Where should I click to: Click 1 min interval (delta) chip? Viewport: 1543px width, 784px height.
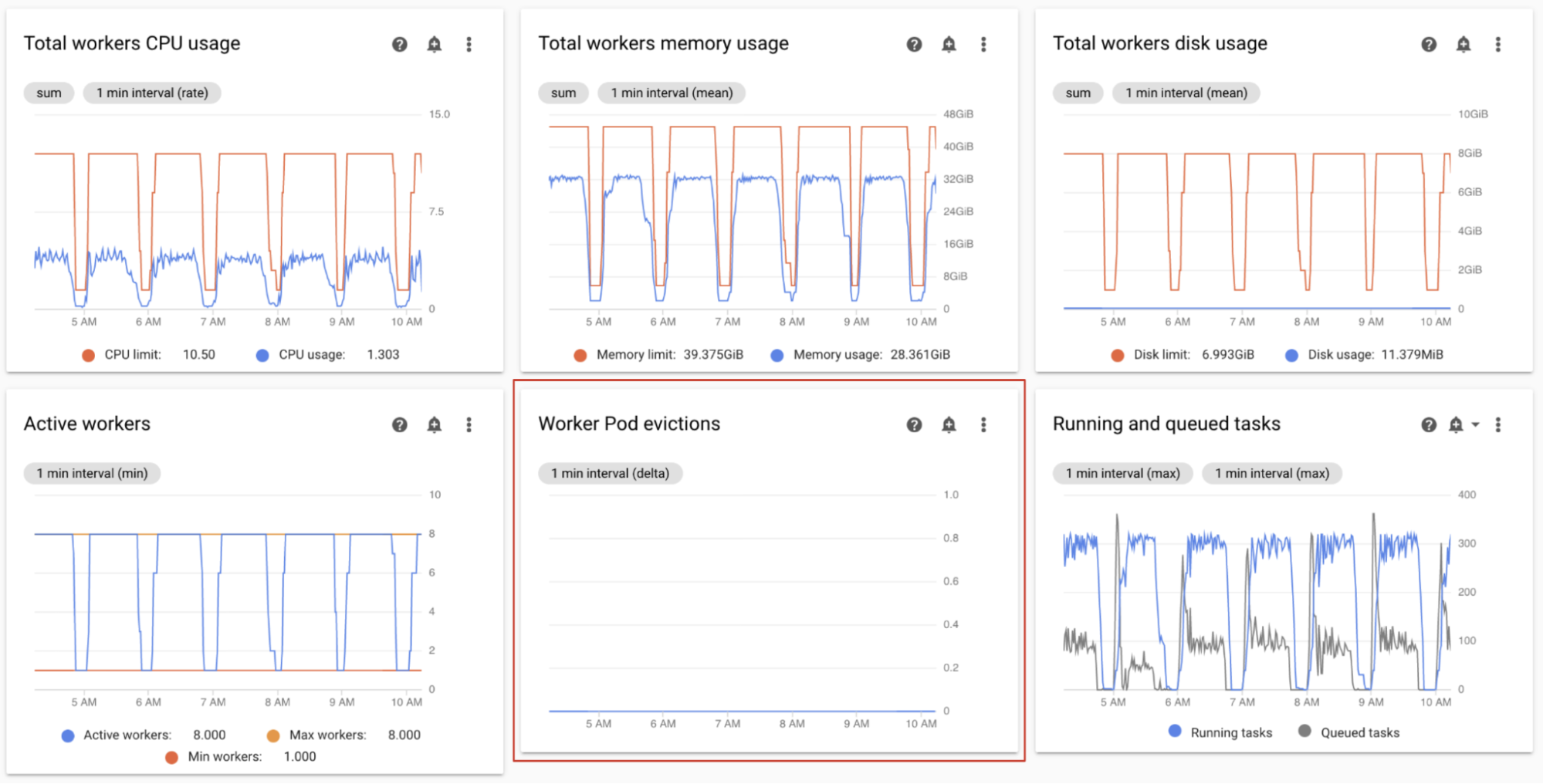click(610, 474)
